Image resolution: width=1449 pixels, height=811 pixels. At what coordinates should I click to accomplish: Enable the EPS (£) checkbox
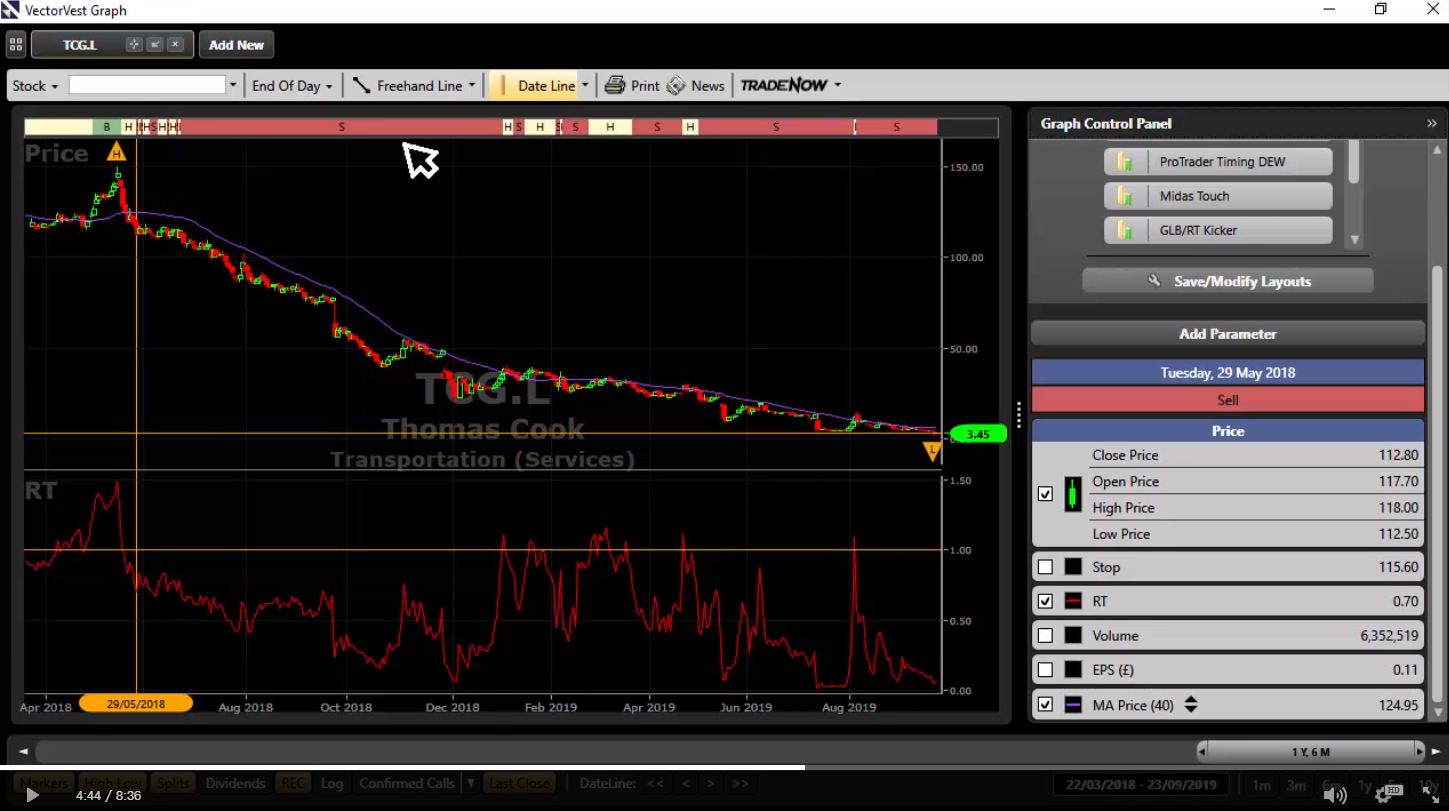click(x=1046, y=670)
